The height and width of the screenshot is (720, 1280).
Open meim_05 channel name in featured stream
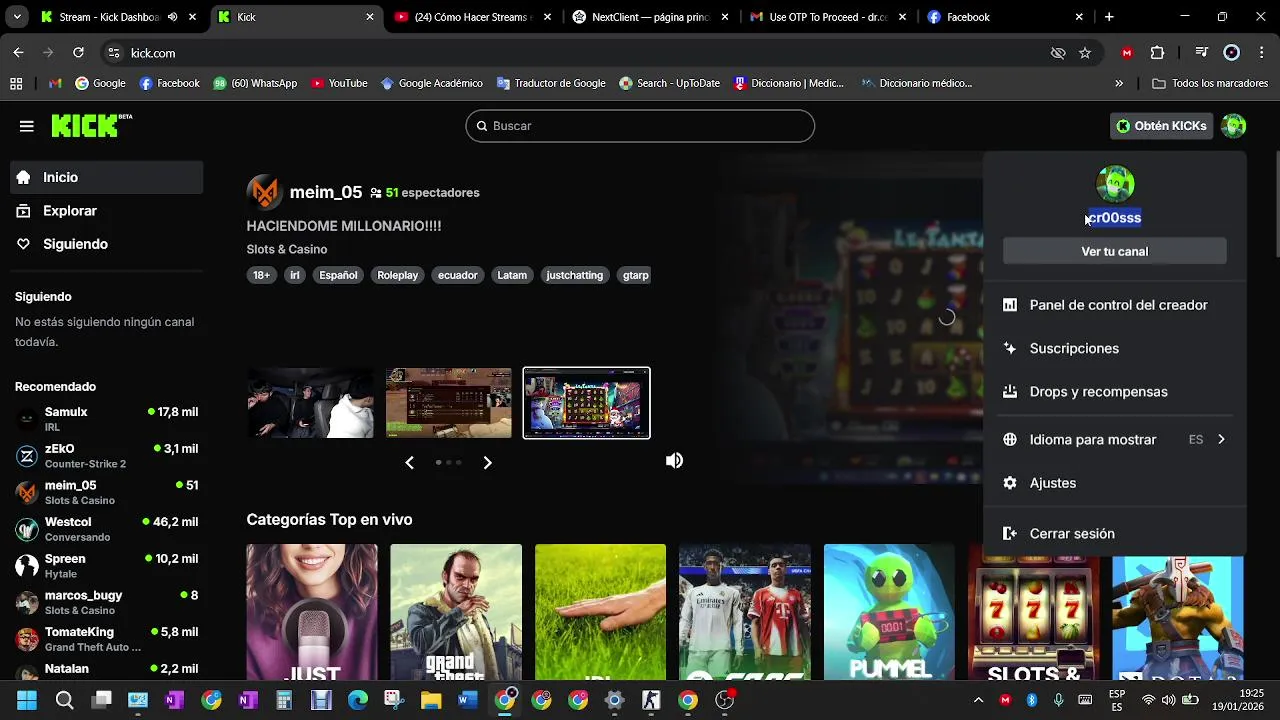(x=326, y=192)
